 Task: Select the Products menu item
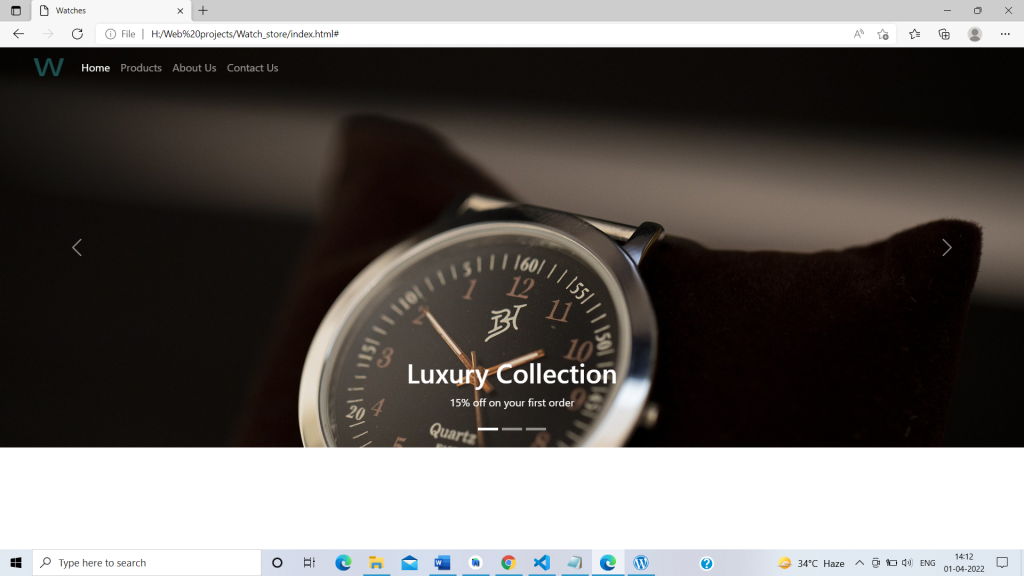click(x=141, y=68)
